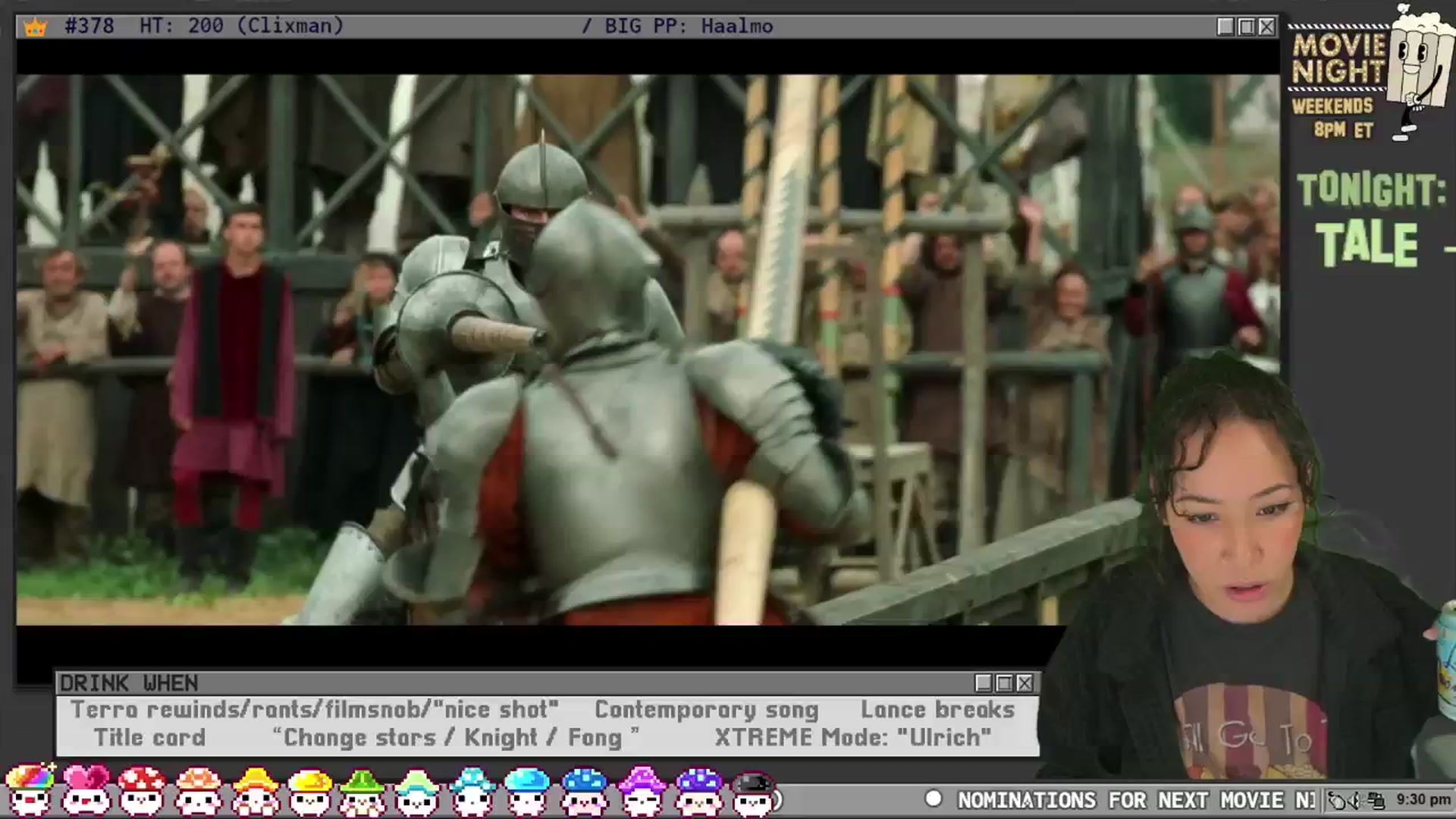Minimize the movie player window
This screenshot has height=819, width=1456.
click(x=1225, y=27)
